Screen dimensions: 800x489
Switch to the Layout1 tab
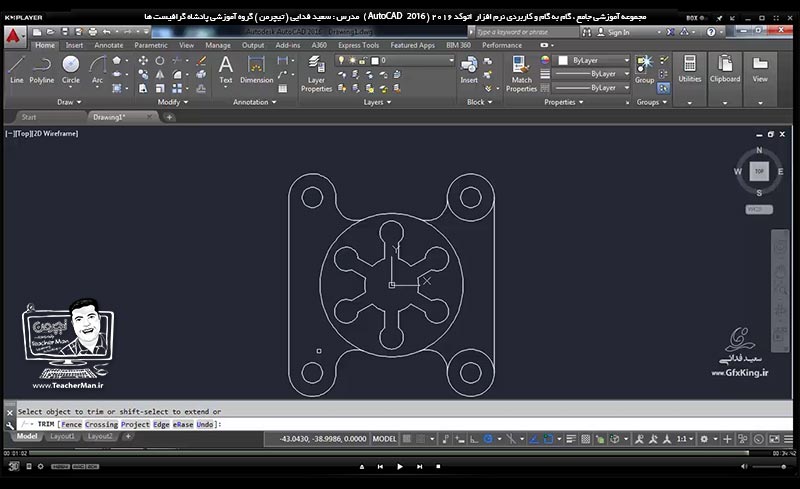click(x=62, y=436)
